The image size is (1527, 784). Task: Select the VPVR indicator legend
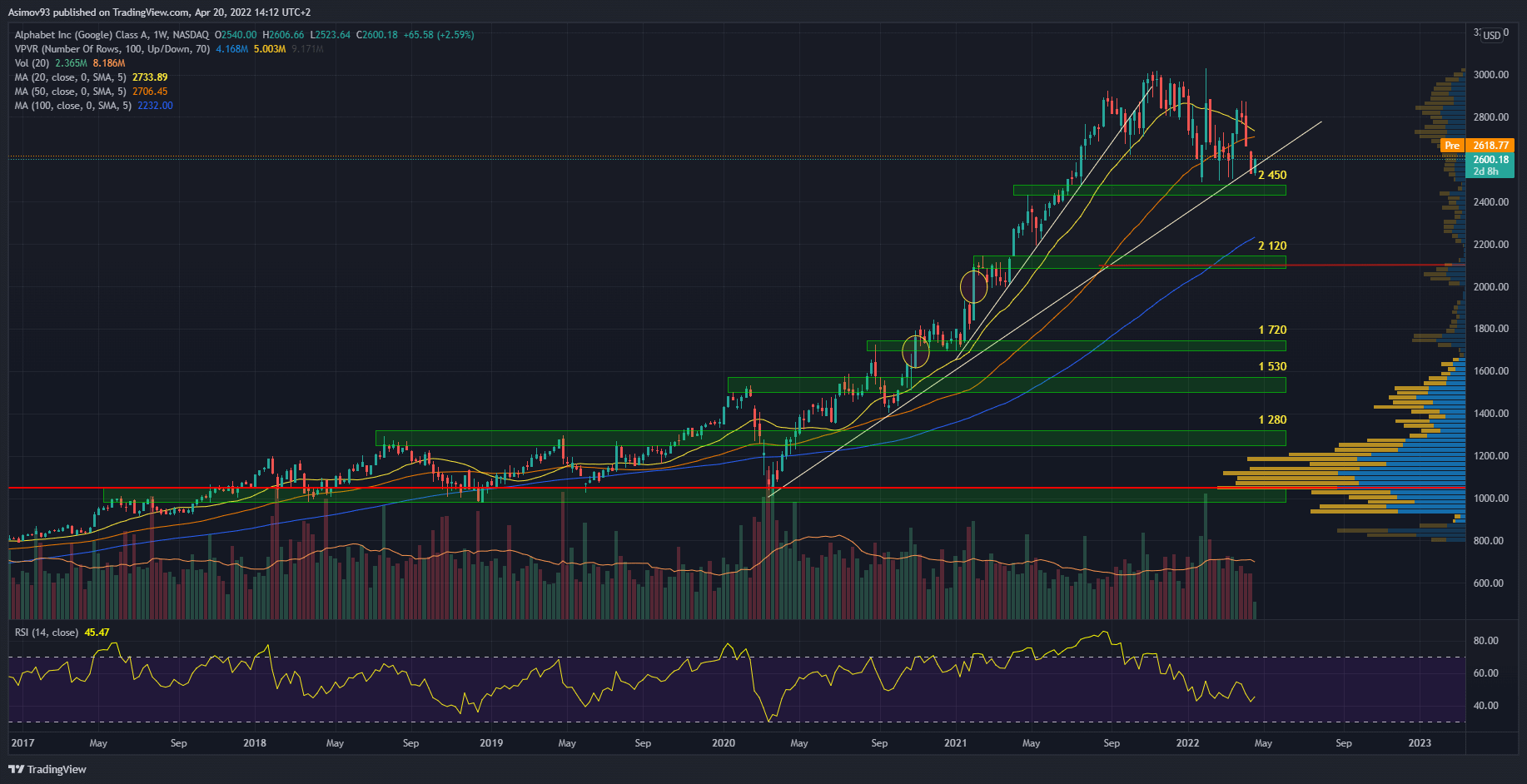coord(112,49)
